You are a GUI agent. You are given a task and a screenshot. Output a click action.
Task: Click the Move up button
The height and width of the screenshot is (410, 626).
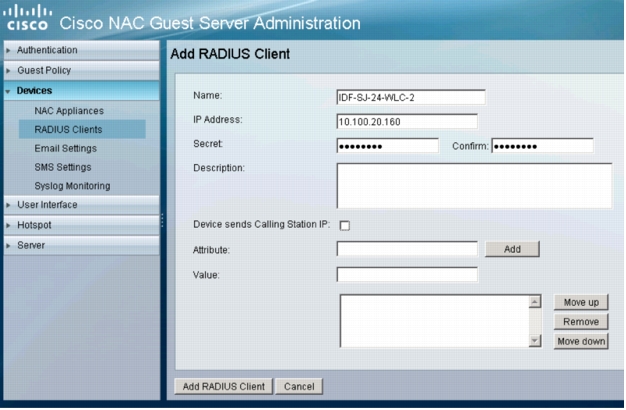coord(581,303)
